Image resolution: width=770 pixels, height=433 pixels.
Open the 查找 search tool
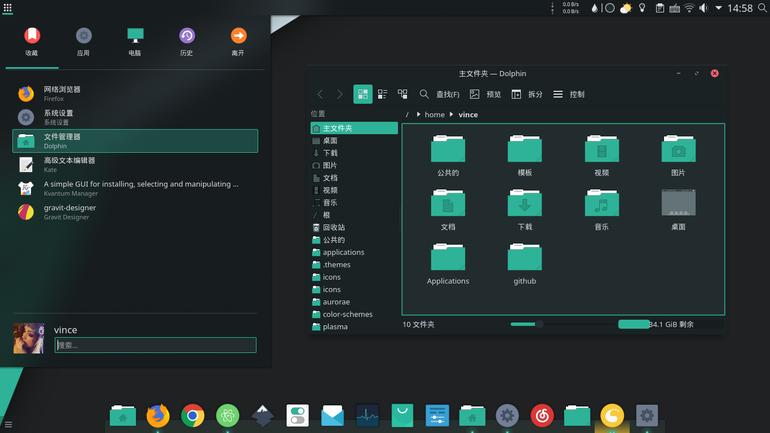click(x=439, y=94)
